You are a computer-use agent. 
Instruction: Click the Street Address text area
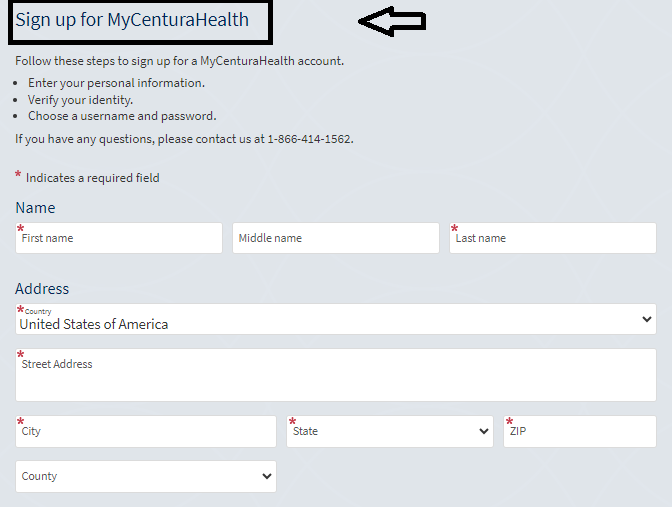tap(335, 376)
